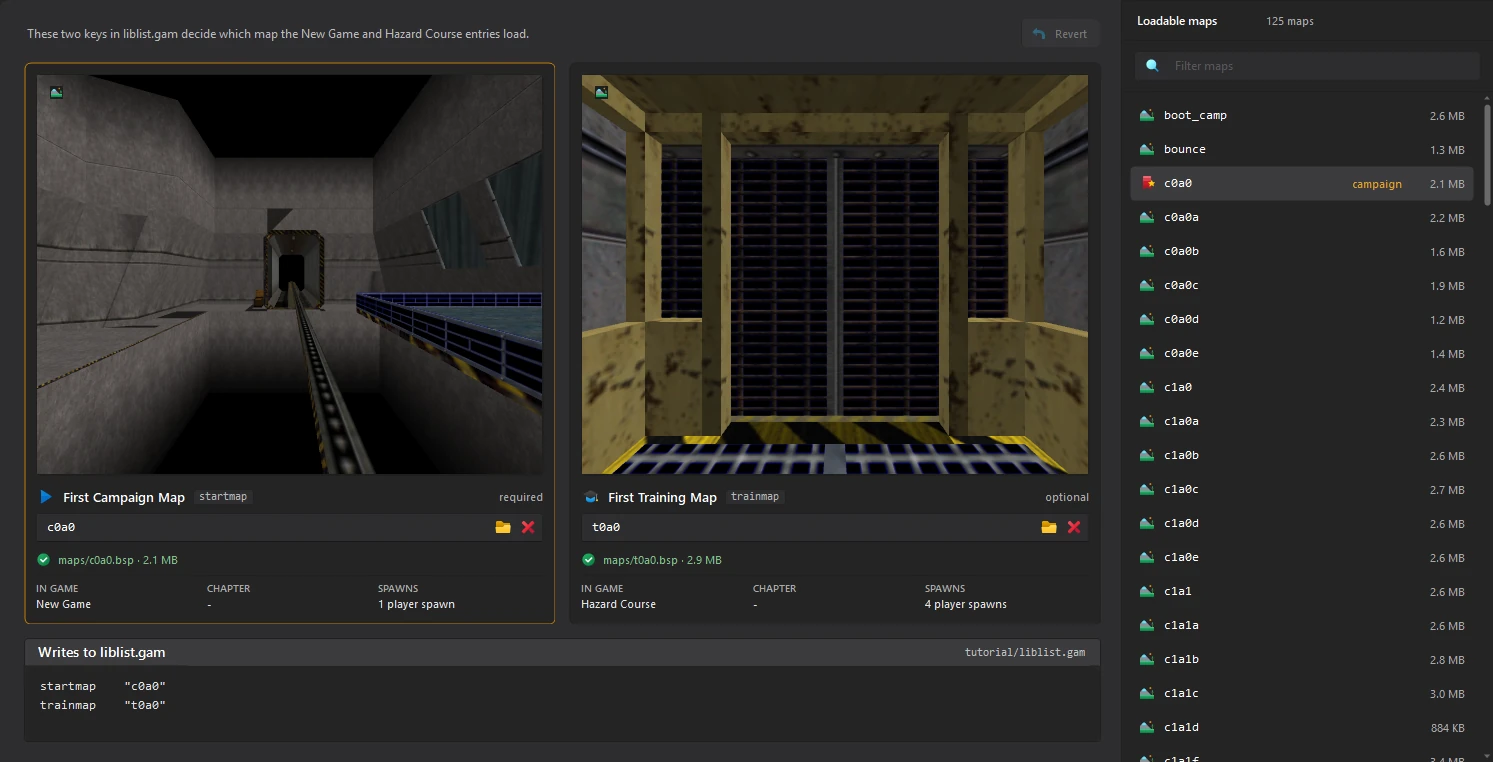Click the green check beside maps/c0a0.bsp

tap(44, 560)
